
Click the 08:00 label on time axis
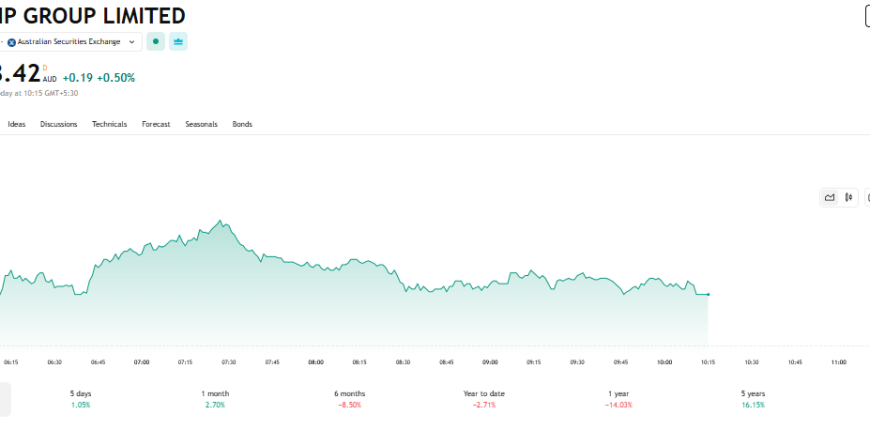[315, 362]
